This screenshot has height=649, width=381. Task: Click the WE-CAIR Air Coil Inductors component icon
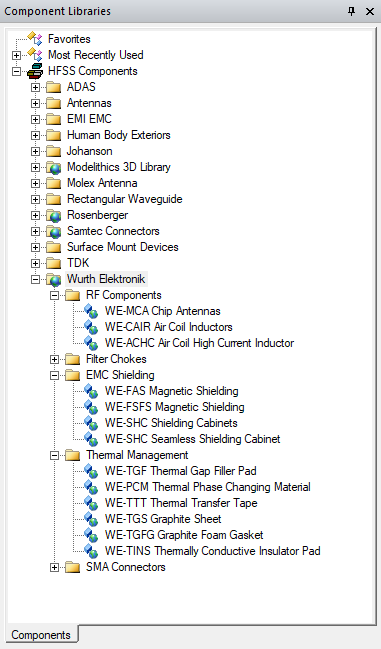[91, 327]
